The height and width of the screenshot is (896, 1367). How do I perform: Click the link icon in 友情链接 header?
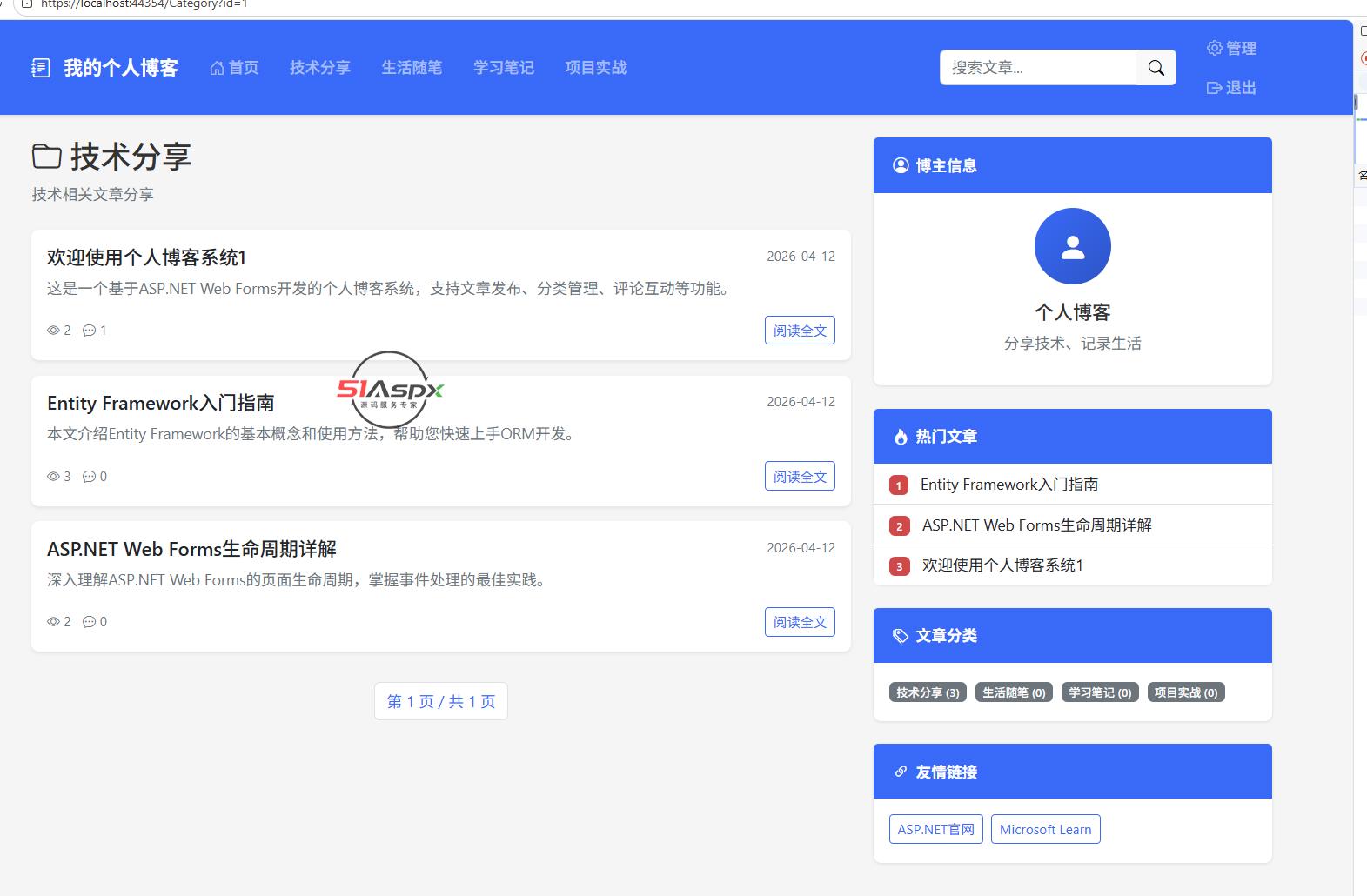901,772
